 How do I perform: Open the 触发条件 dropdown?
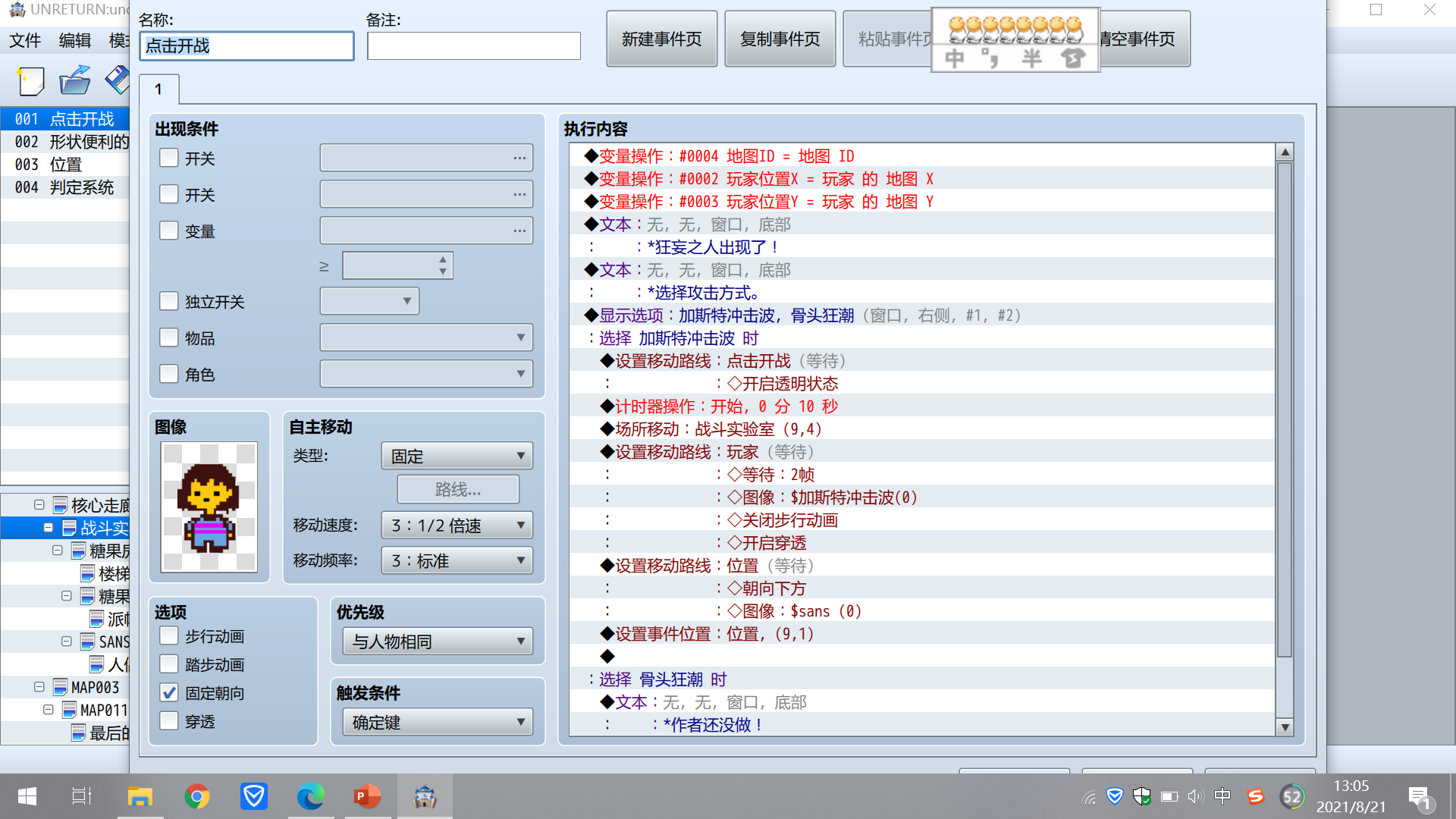tap(438, 722)
